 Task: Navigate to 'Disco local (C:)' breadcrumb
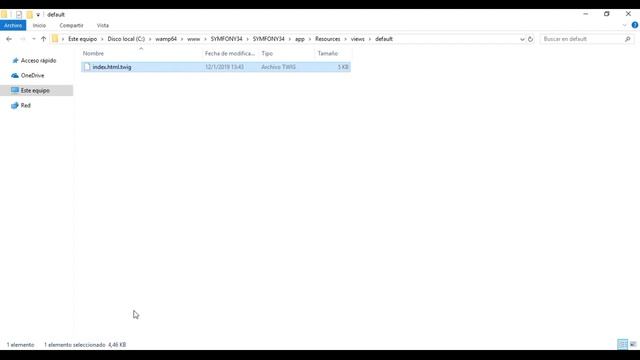coord(126,39)
